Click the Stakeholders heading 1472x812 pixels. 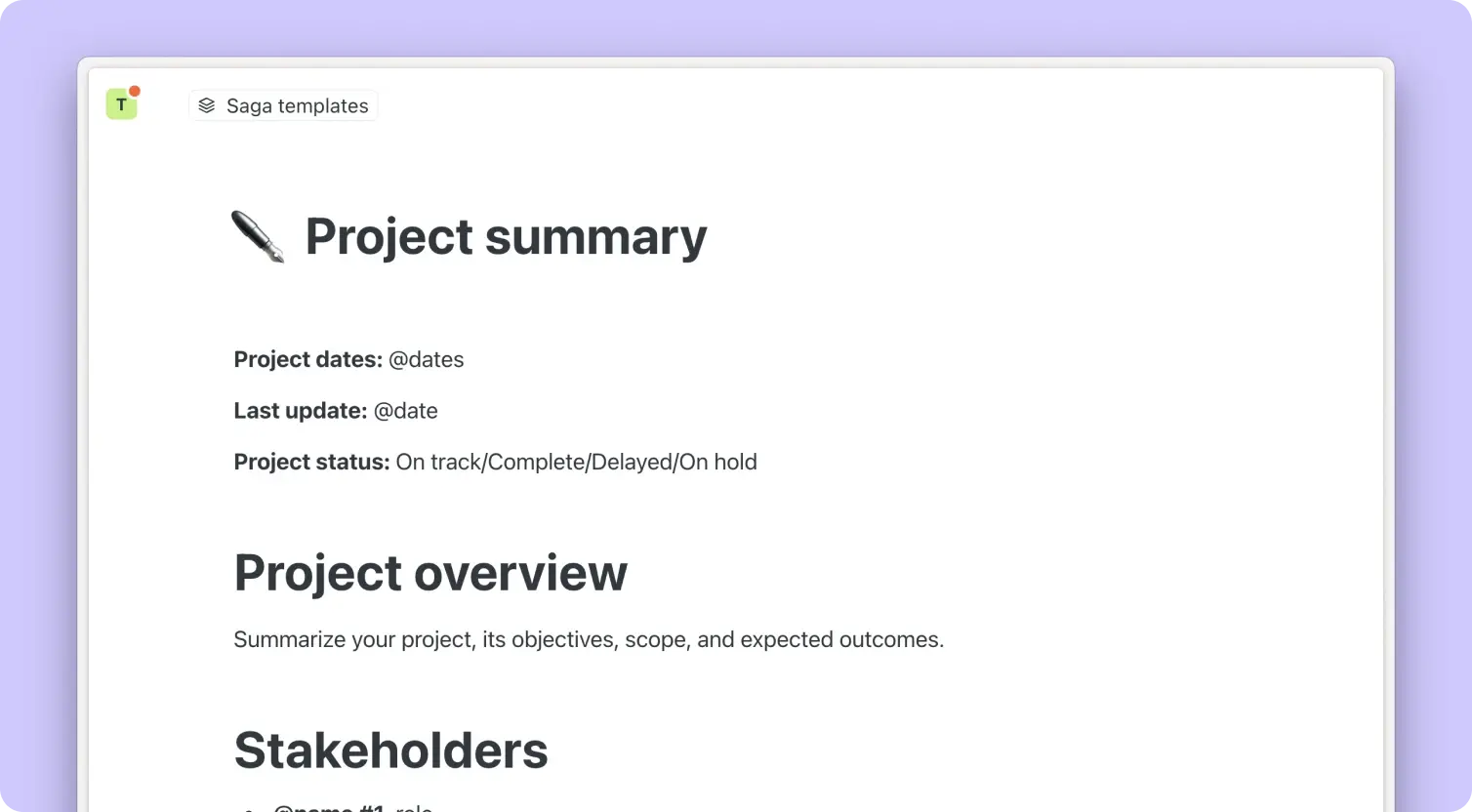point(390,751)
